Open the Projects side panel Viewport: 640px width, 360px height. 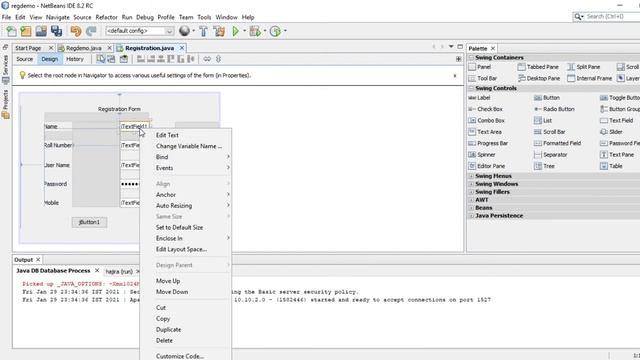click(5, 104)
